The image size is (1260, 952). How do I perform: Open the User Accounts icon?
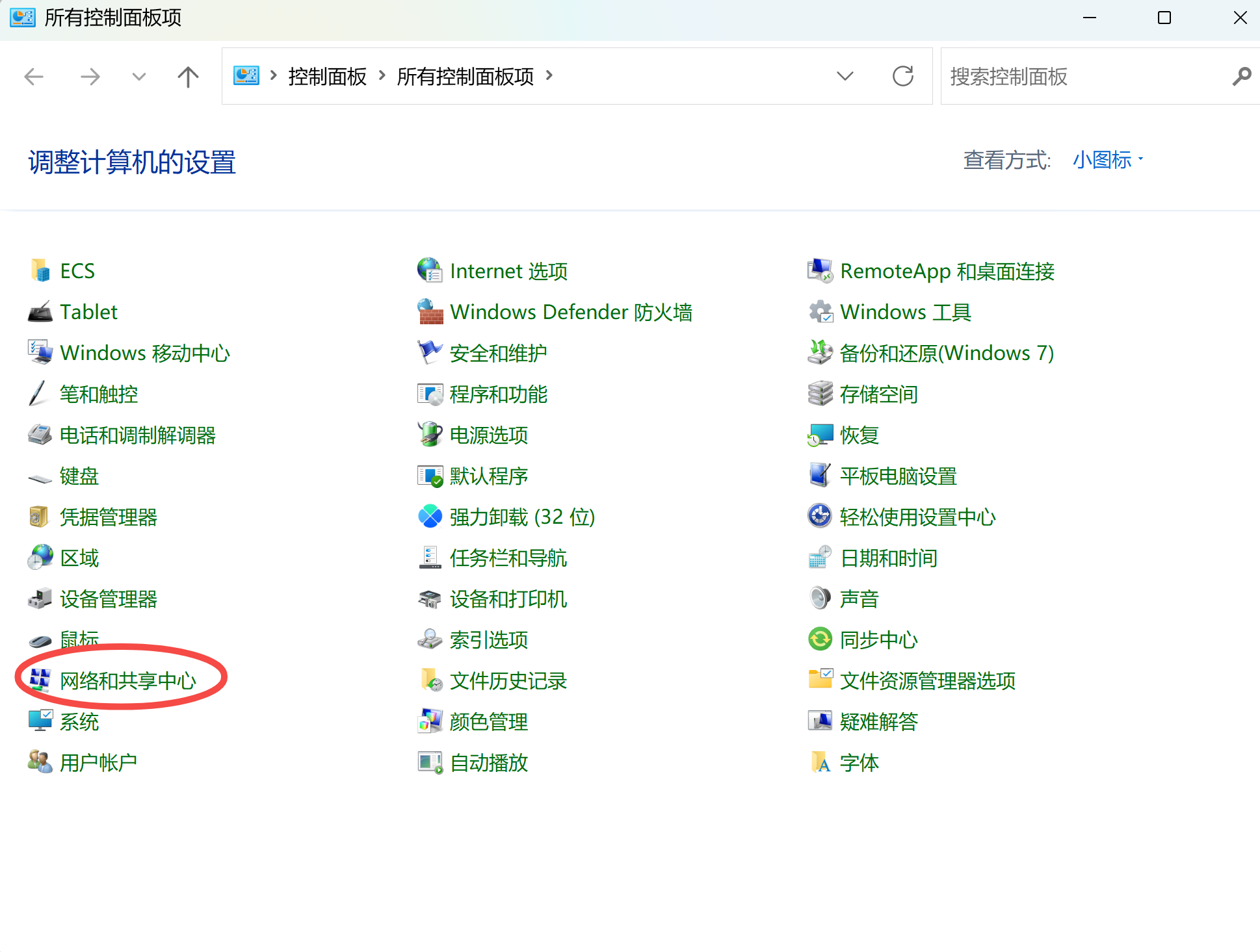pos(40,762)
